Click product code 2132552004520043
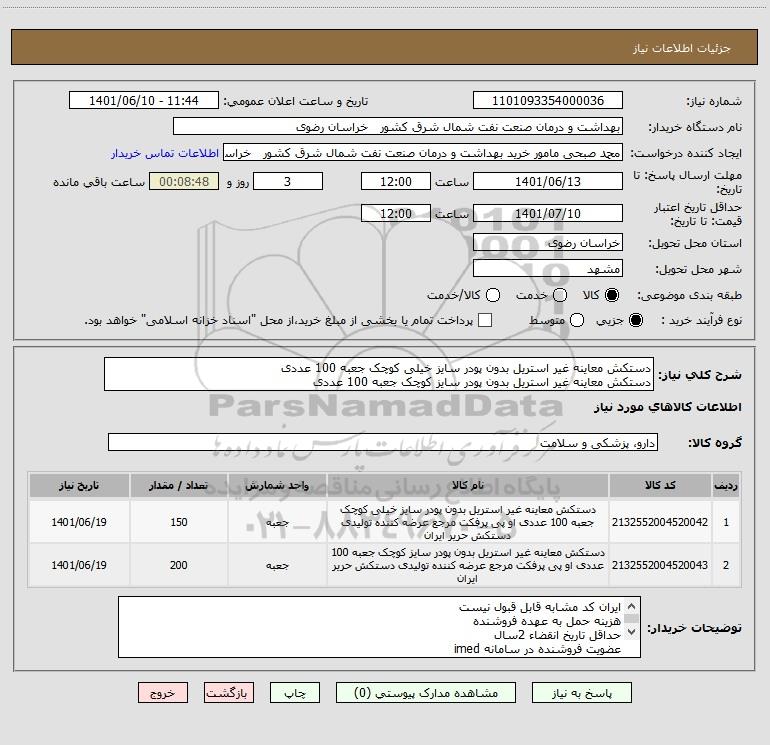Image resolution: width=770 pixels, height=745 pixels. click(x=660, y=565)
